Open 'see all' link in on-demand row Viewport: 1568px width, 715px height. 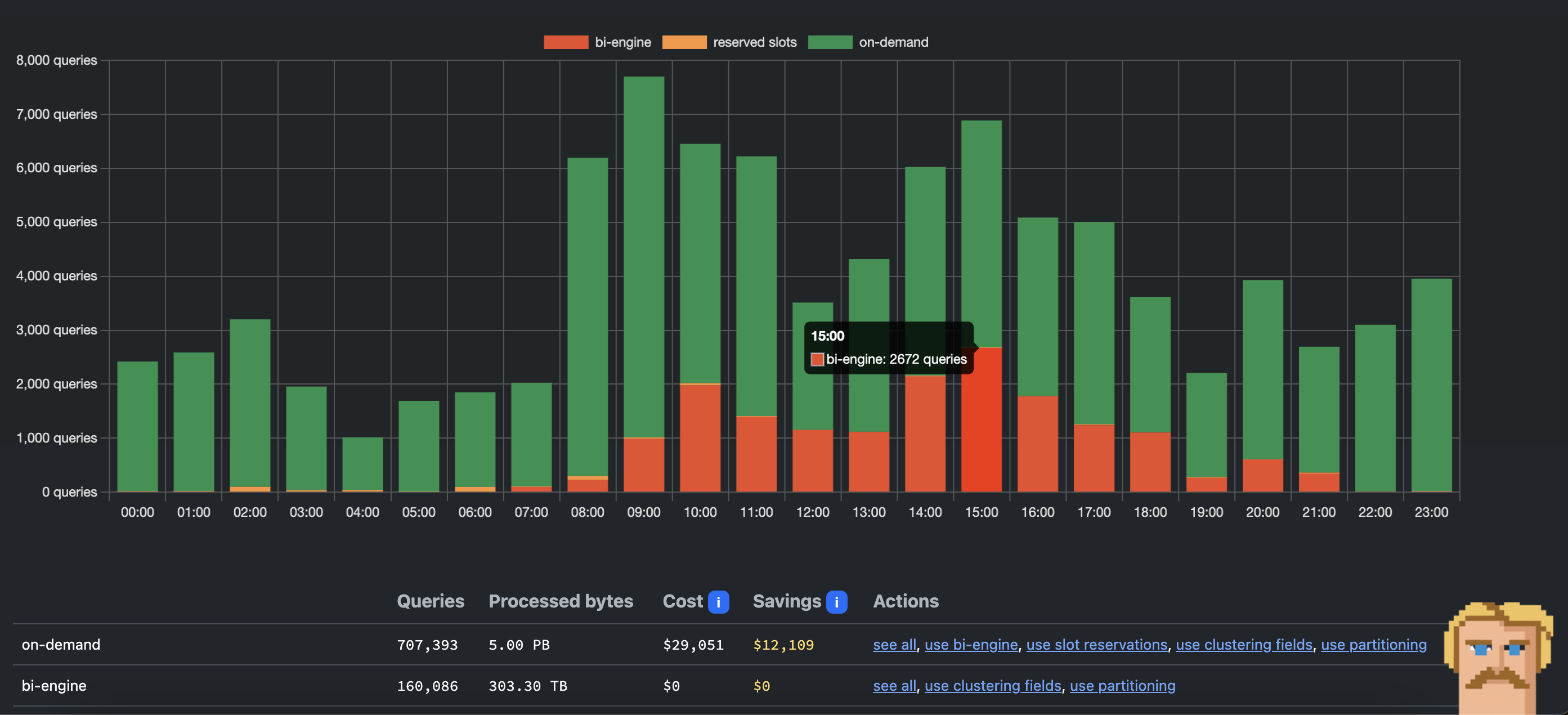click(x=894, y=645)
